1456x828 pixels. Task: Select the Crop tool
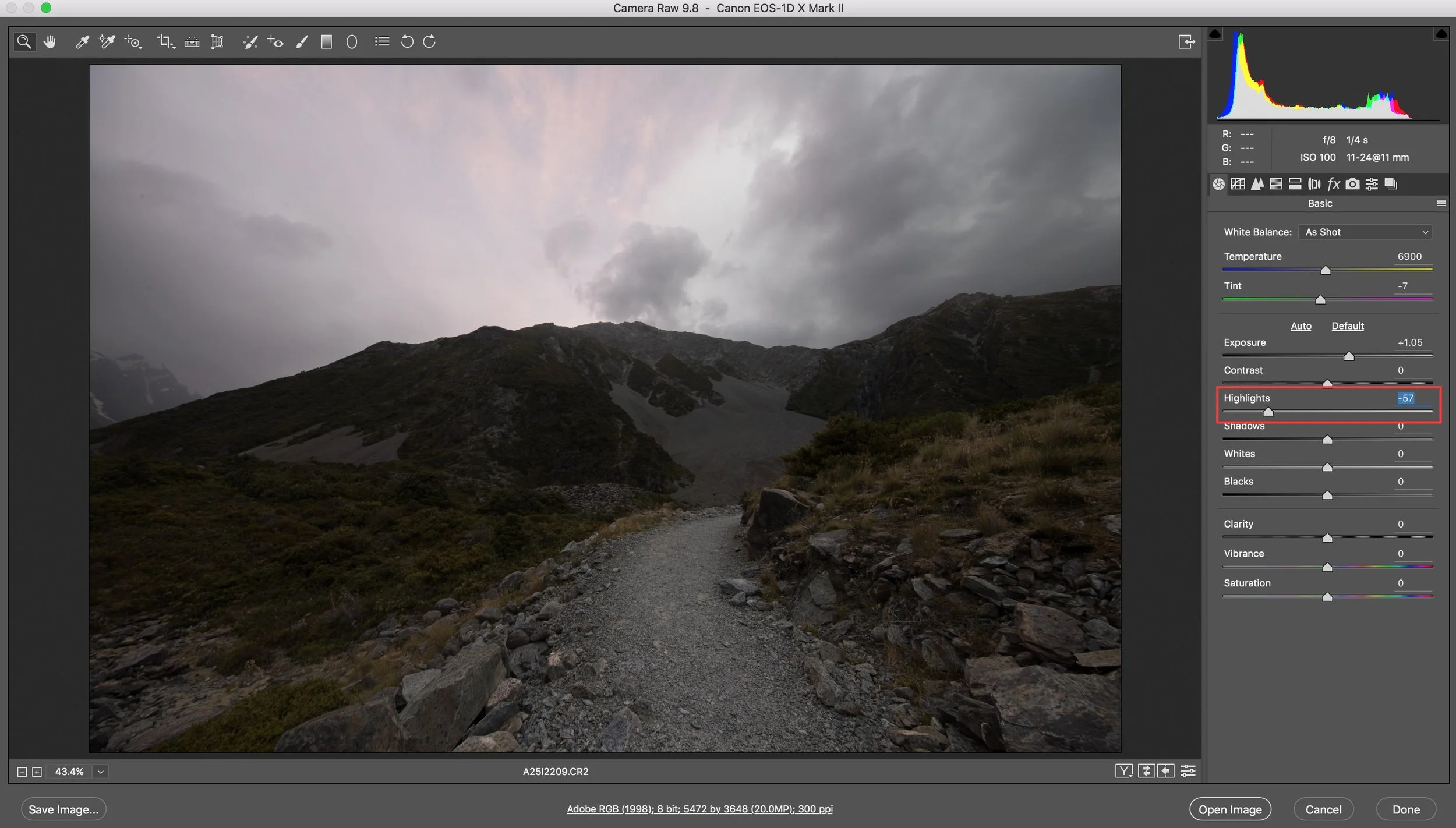tap(166, 41)
